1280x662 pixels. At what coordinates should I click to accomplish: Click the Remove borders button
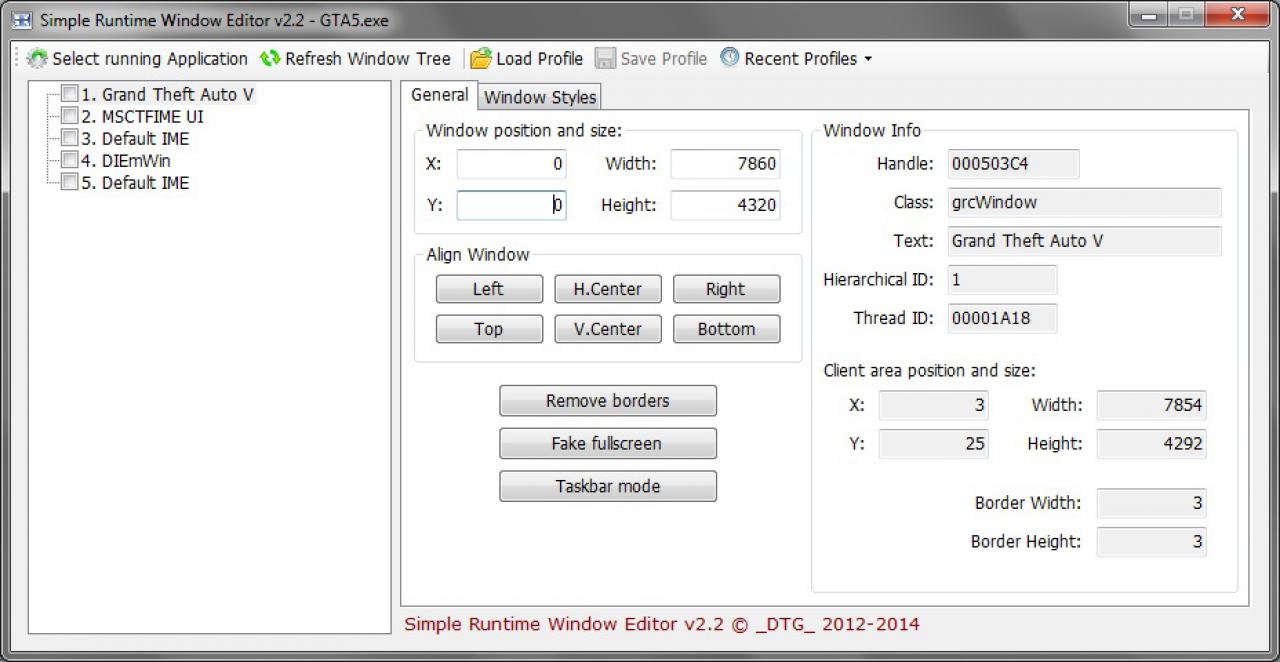(608, 401)
